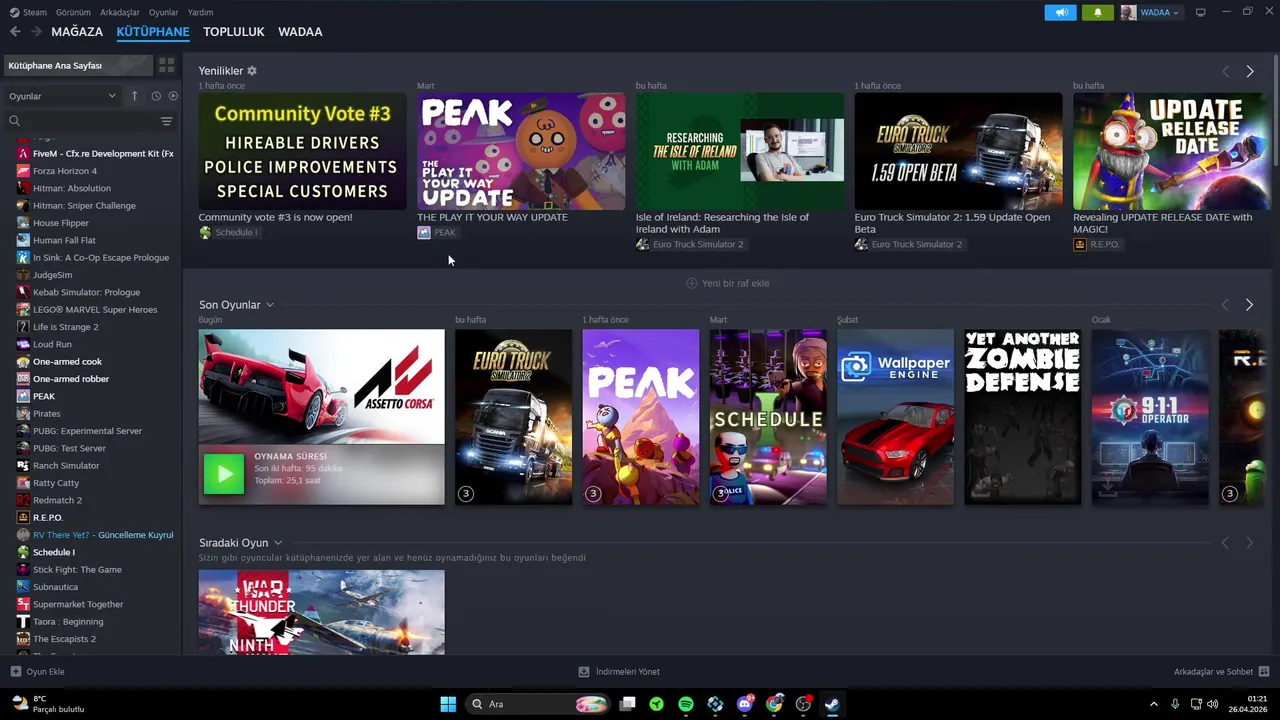This screenshot has height=720, width=1280.
Task: Click the Schedule I icon in sidebar
Action: pyautogui.click(x=23, y=552)
